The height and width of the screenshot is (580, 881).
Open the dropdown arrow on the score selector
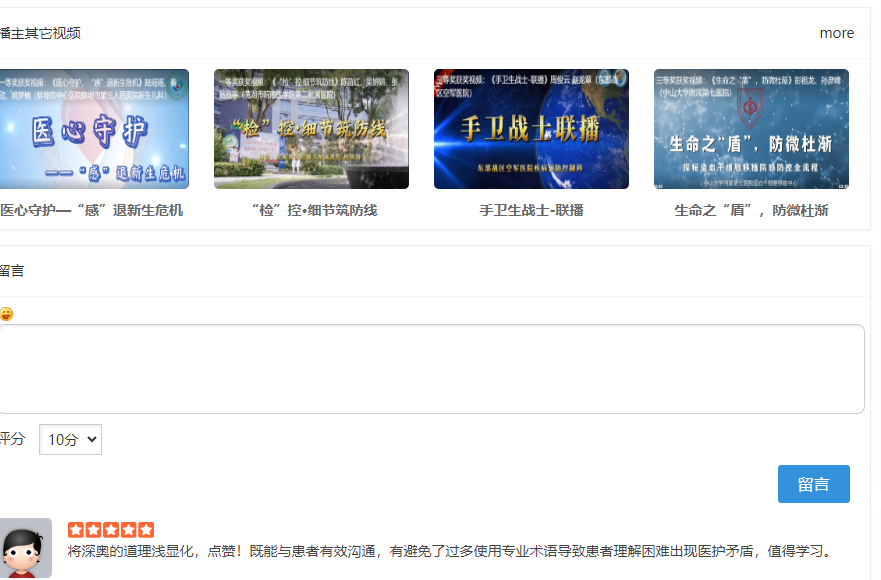pyautogui.click(x=93, y=439)
